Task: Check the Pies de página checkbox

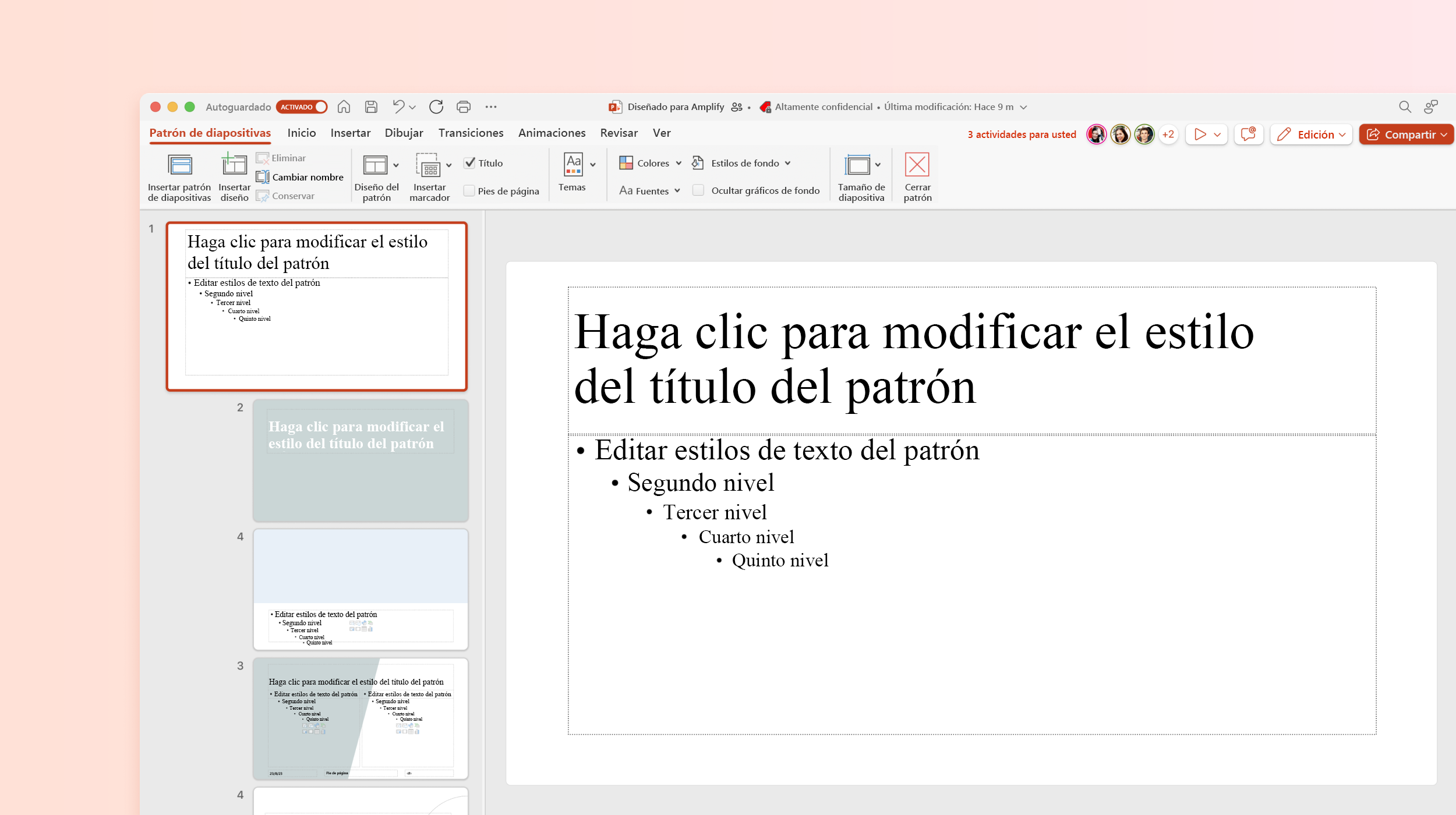Action: (469, 190)
